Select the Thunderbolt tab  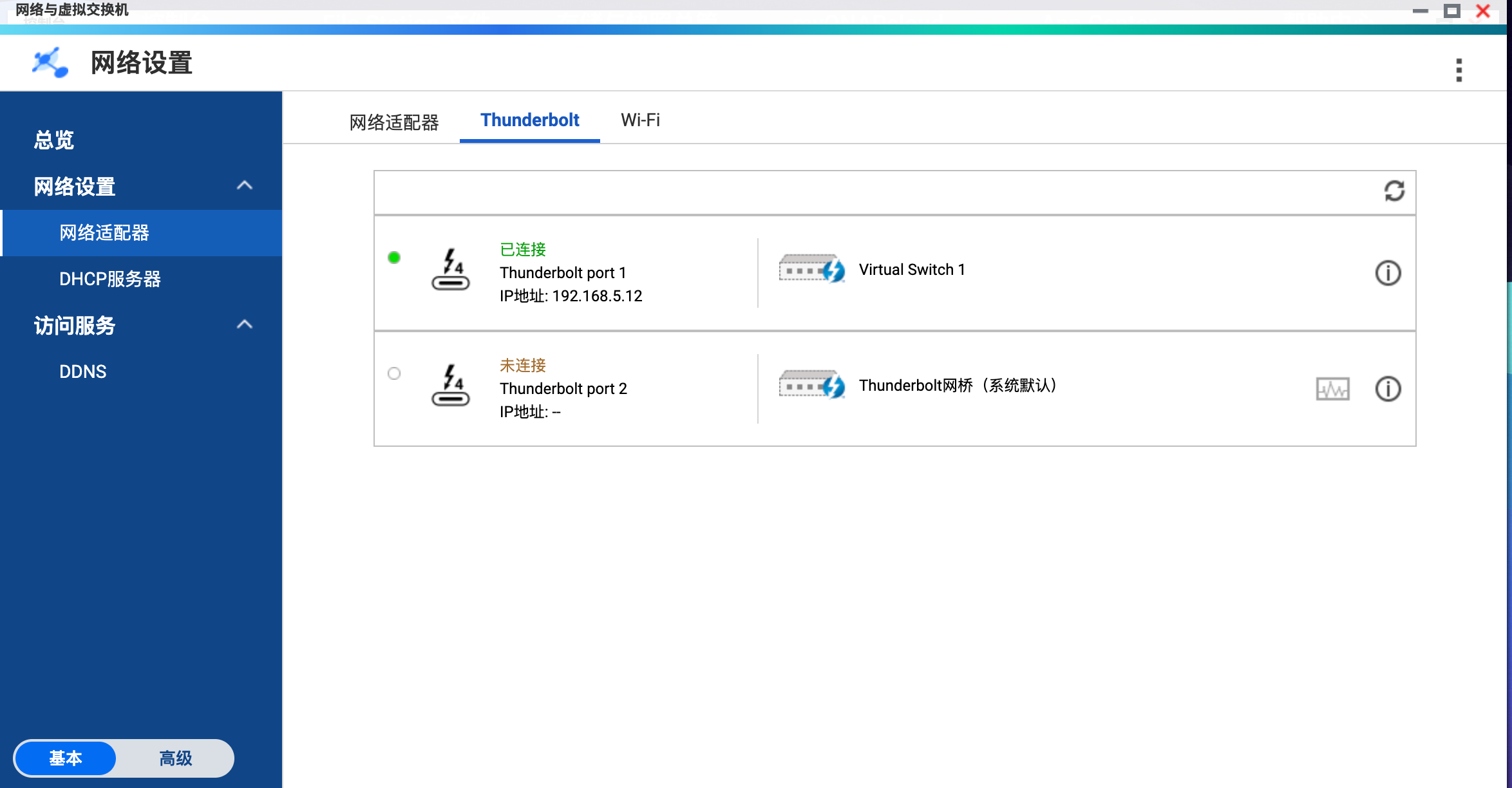[530, 120]
